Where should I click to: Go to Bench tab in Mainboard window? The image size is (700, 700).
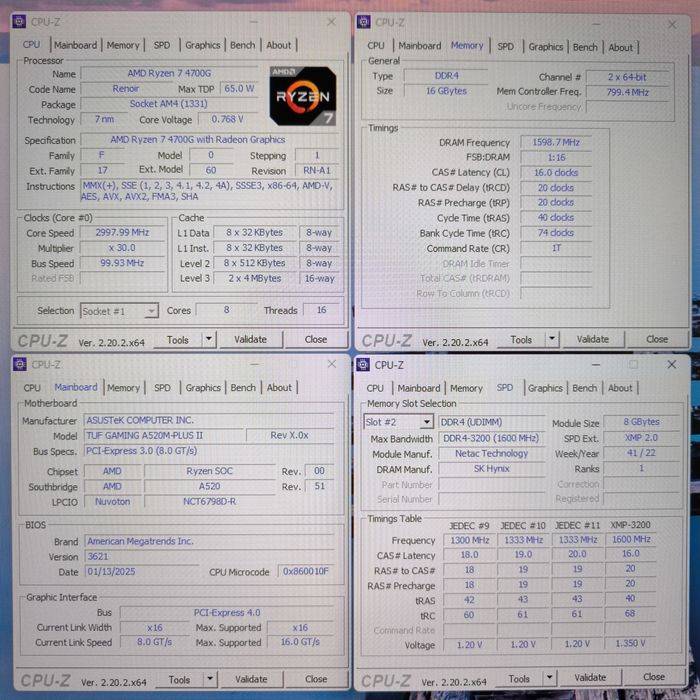click(x=243, y=388)
